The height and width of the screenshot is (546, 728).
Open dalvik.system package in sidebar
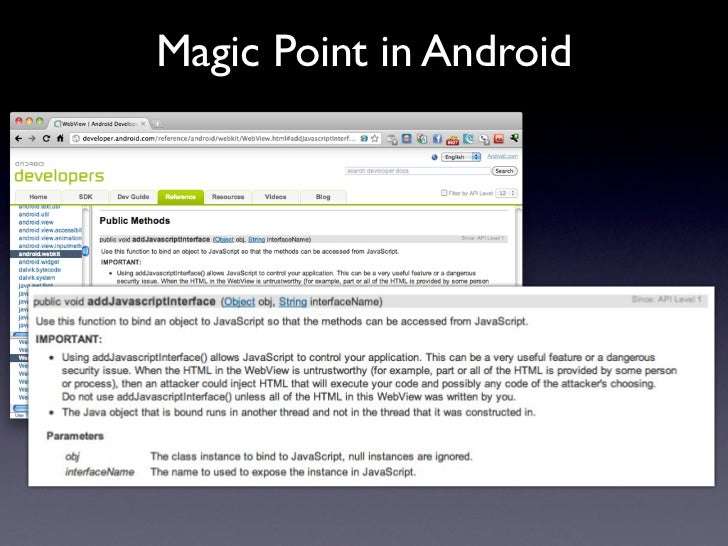[37, 278]
